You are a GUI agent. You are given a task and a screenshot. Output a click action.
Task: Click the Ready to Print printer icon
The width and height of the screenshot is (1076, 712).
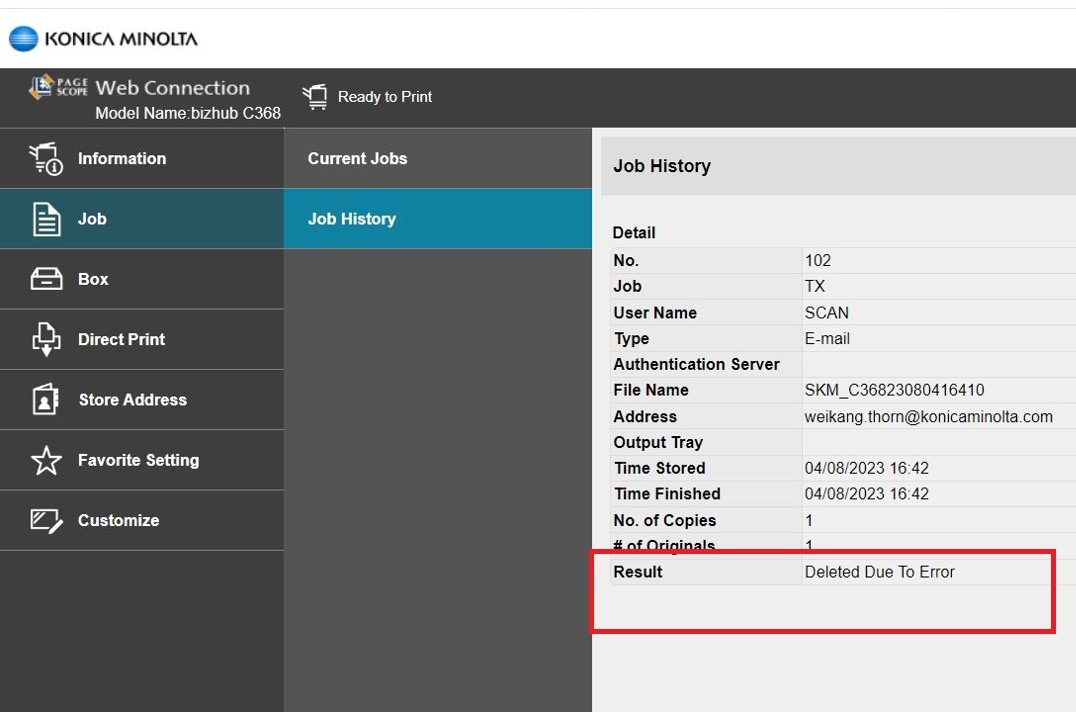pyautogui.click(x=315, y=97)
